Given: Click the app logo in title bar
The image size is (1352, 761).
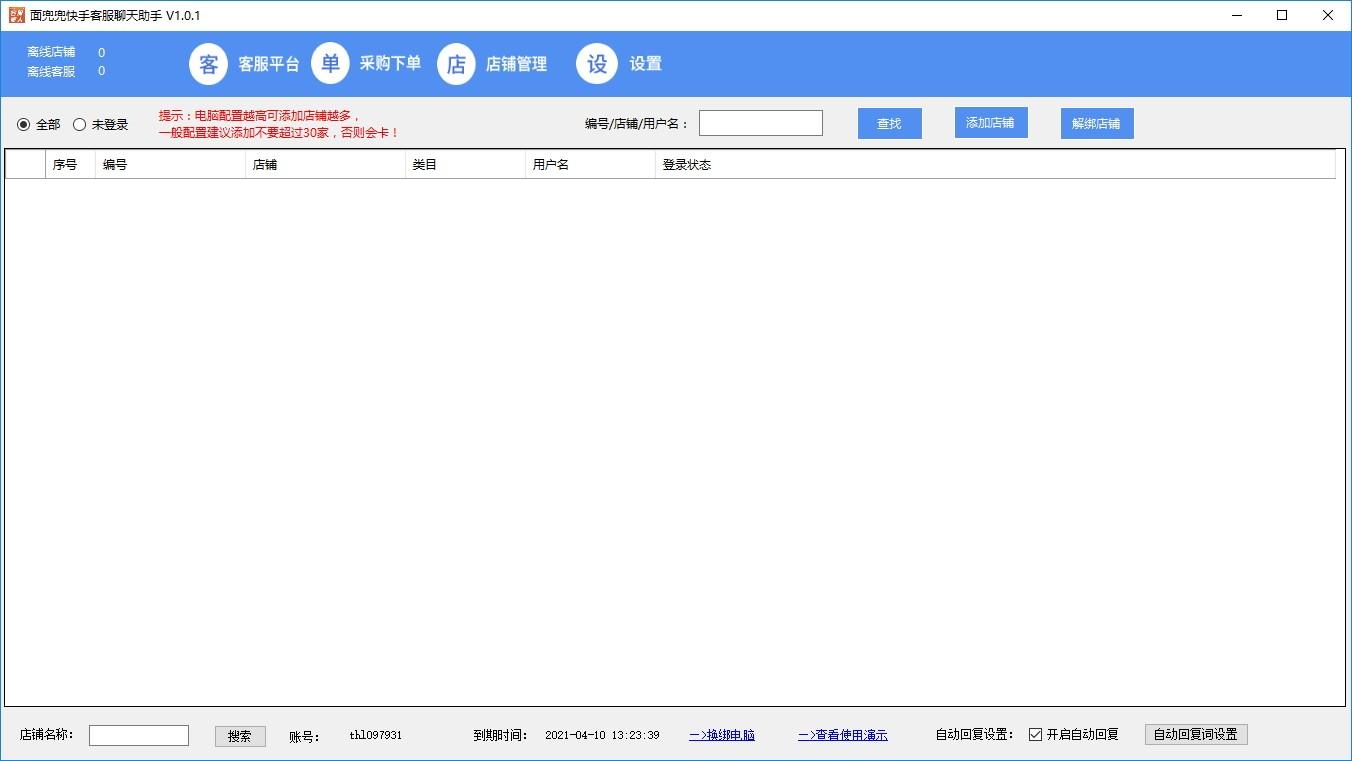Looking at the screenshot, I should (x=16, y=15).
